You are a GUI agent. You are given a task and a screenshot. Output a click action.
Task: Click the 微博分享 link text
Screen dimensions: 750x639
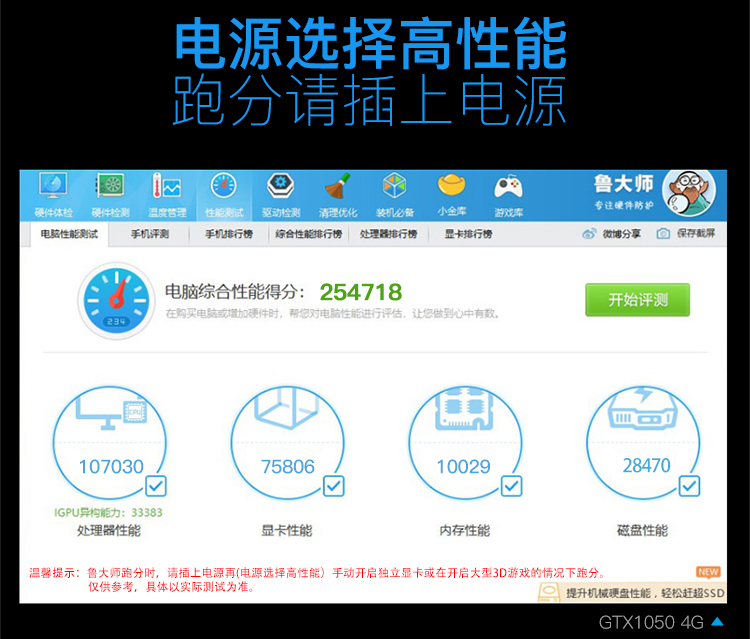(621, 234)
